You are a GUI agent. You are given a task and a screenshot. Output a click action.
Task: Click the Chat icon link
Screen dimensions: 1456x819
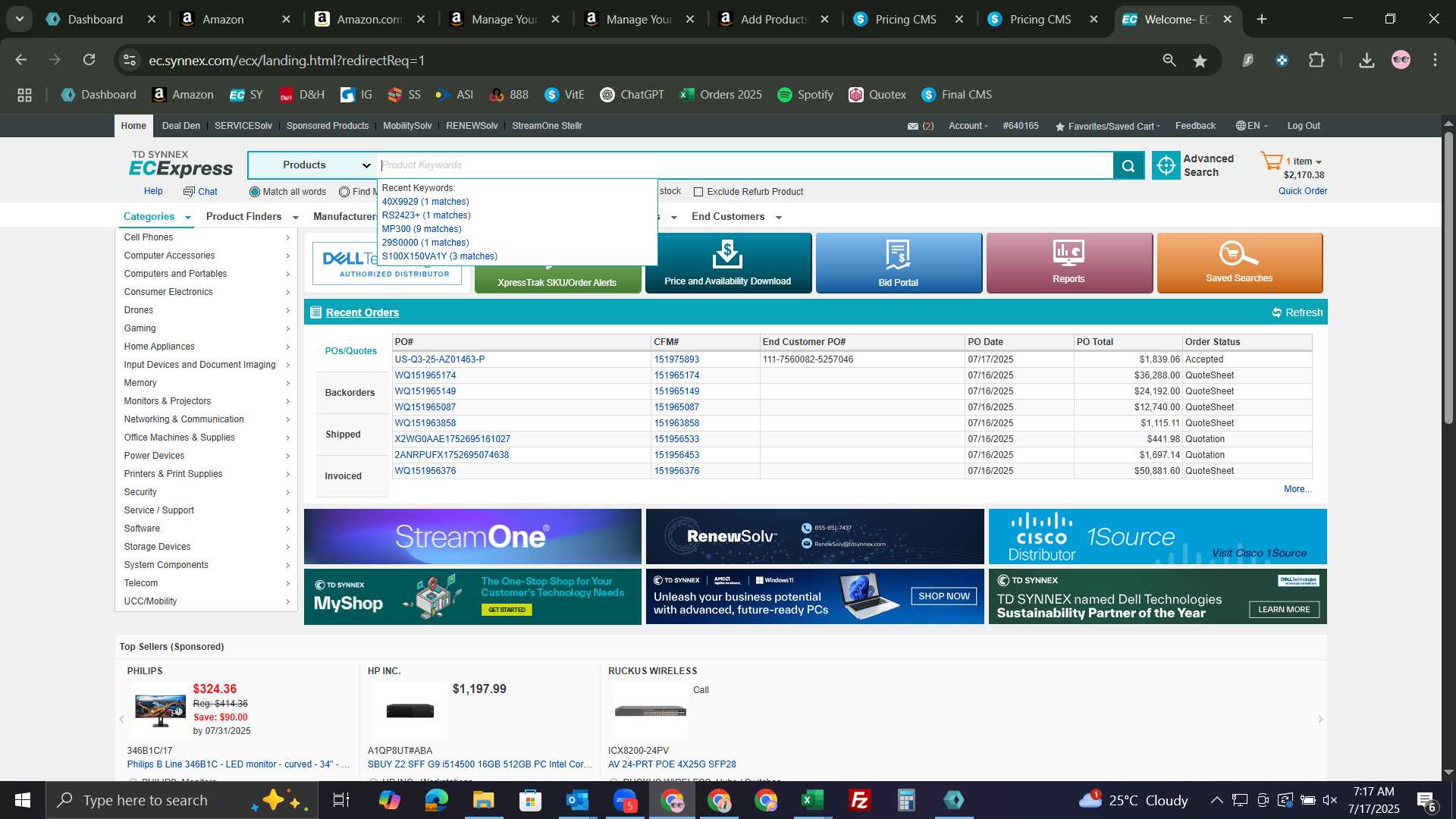tap(200, 192)
